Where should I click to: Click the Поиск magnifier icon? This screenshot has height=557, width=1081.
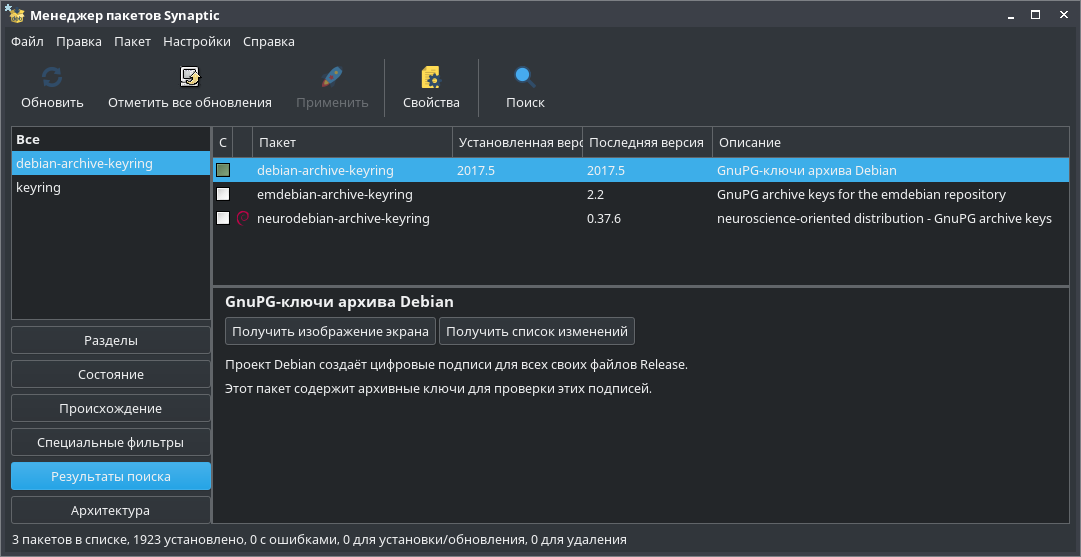(x=525, y=77)
